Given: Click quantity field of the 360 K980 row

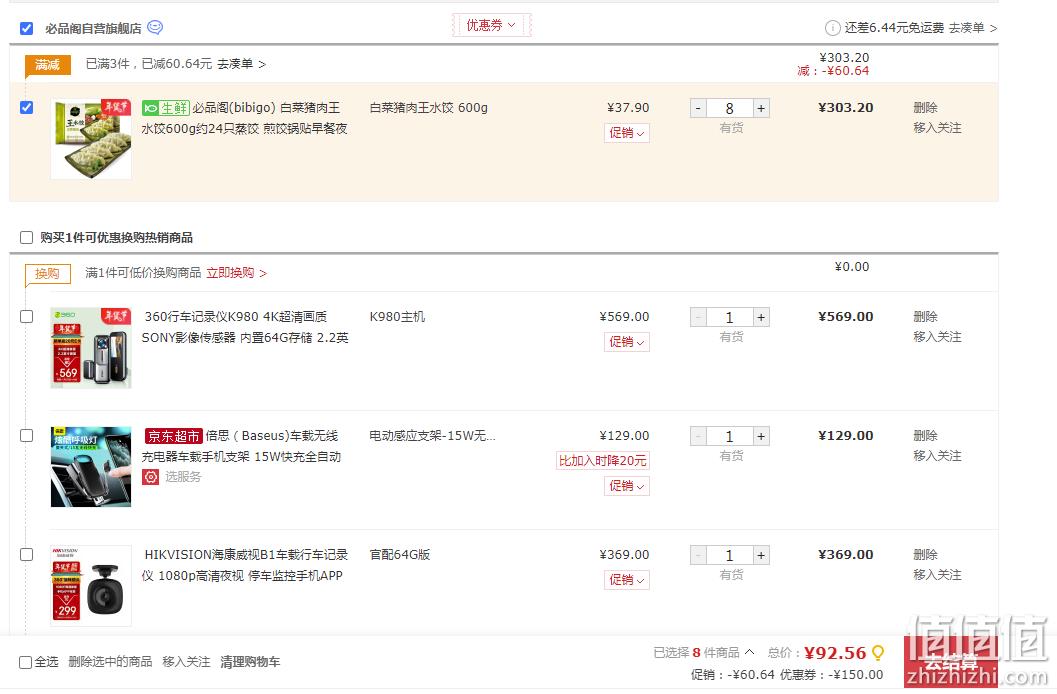Looking at the screenshot, I should point(729,317).
